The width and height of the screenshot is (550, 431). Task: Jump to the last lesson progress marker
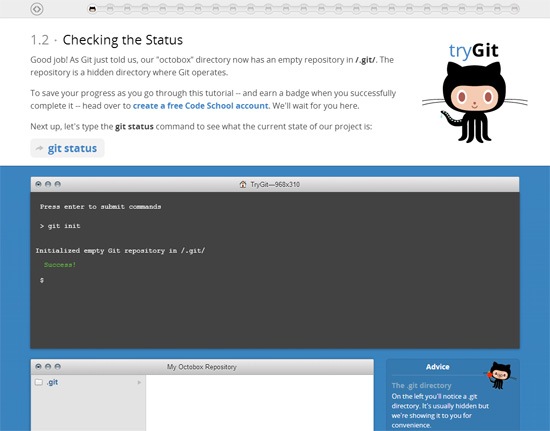point(514,9)
